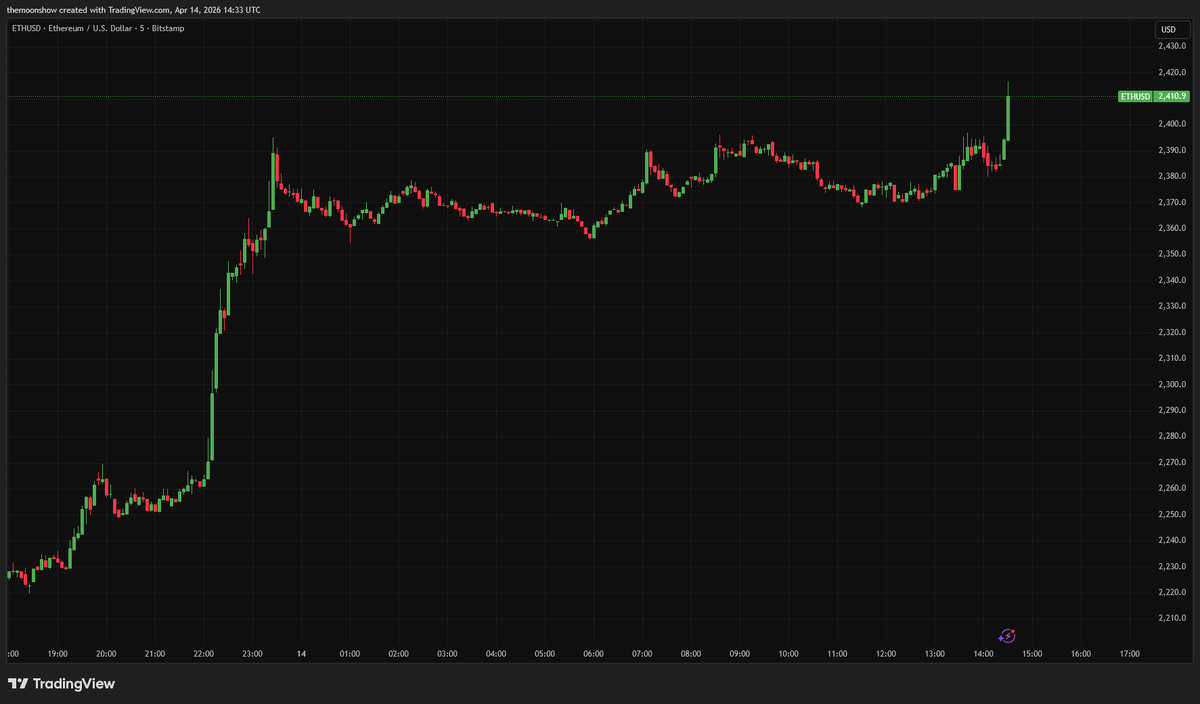Click the 2,230.0 price axis label
This screenshot has height=704, width=1200.
click(x=1172, y=566)
